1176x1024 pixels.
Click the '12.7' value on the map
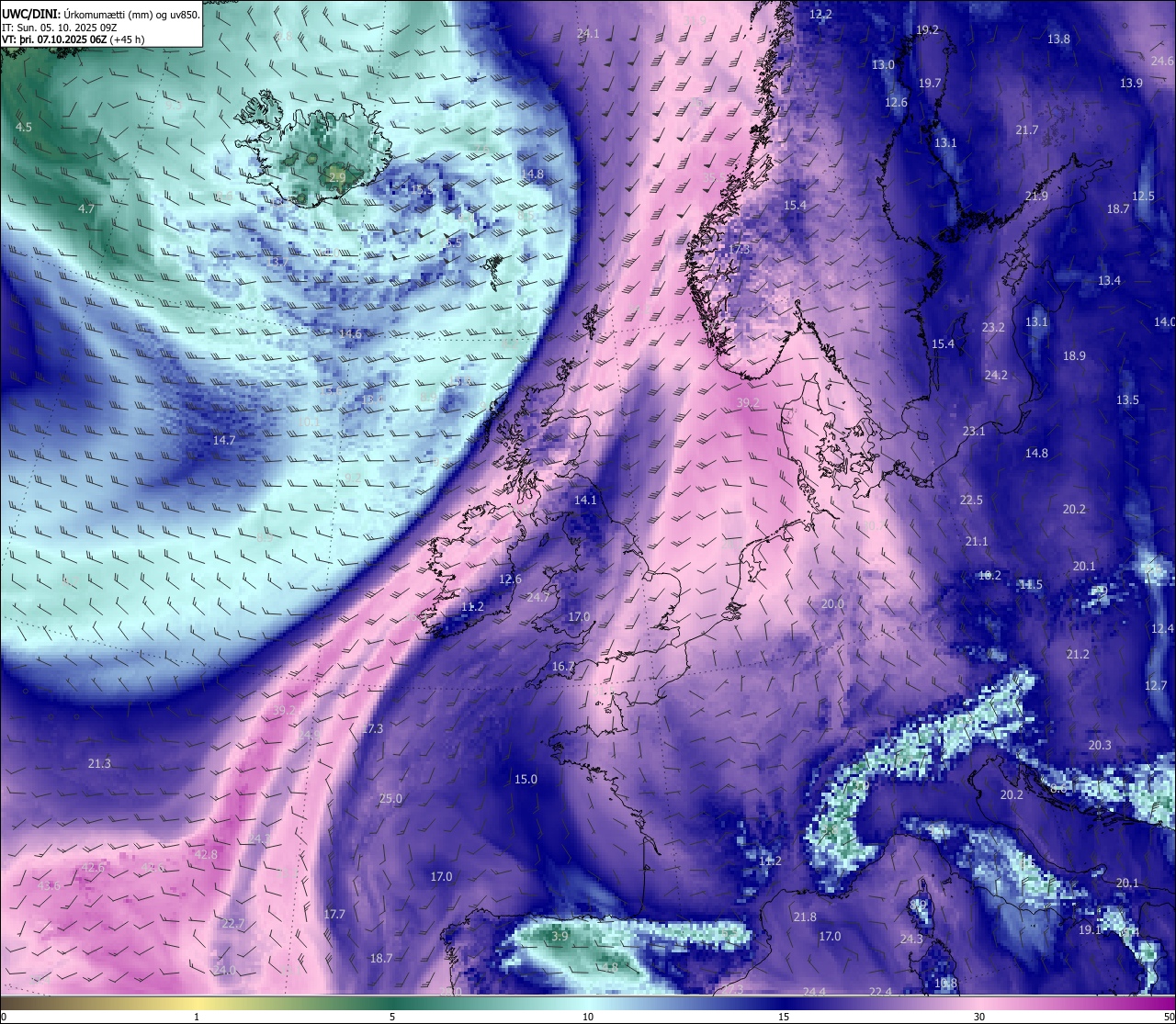coord(1156,686)
